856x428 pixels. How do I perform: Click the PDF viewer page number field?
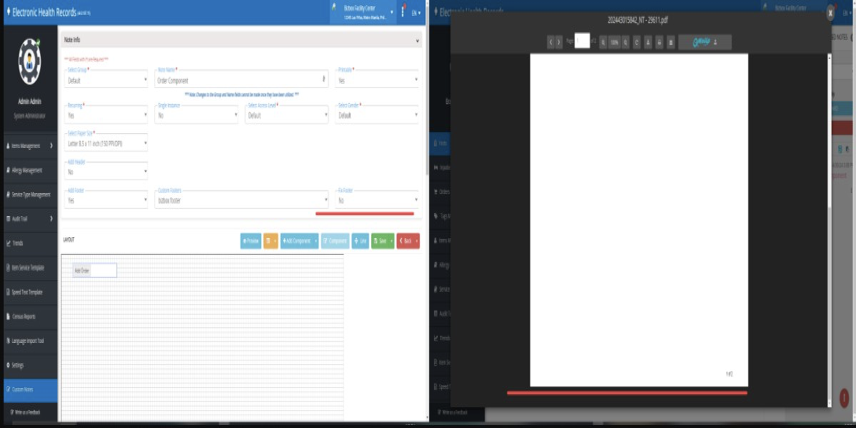582,42
